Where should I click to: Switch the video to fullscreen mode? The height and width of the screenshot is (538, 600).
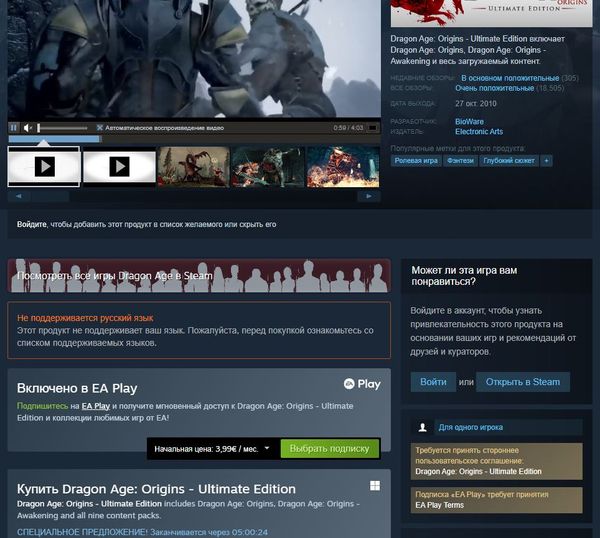pyautogui.click(x=372, y=128)
